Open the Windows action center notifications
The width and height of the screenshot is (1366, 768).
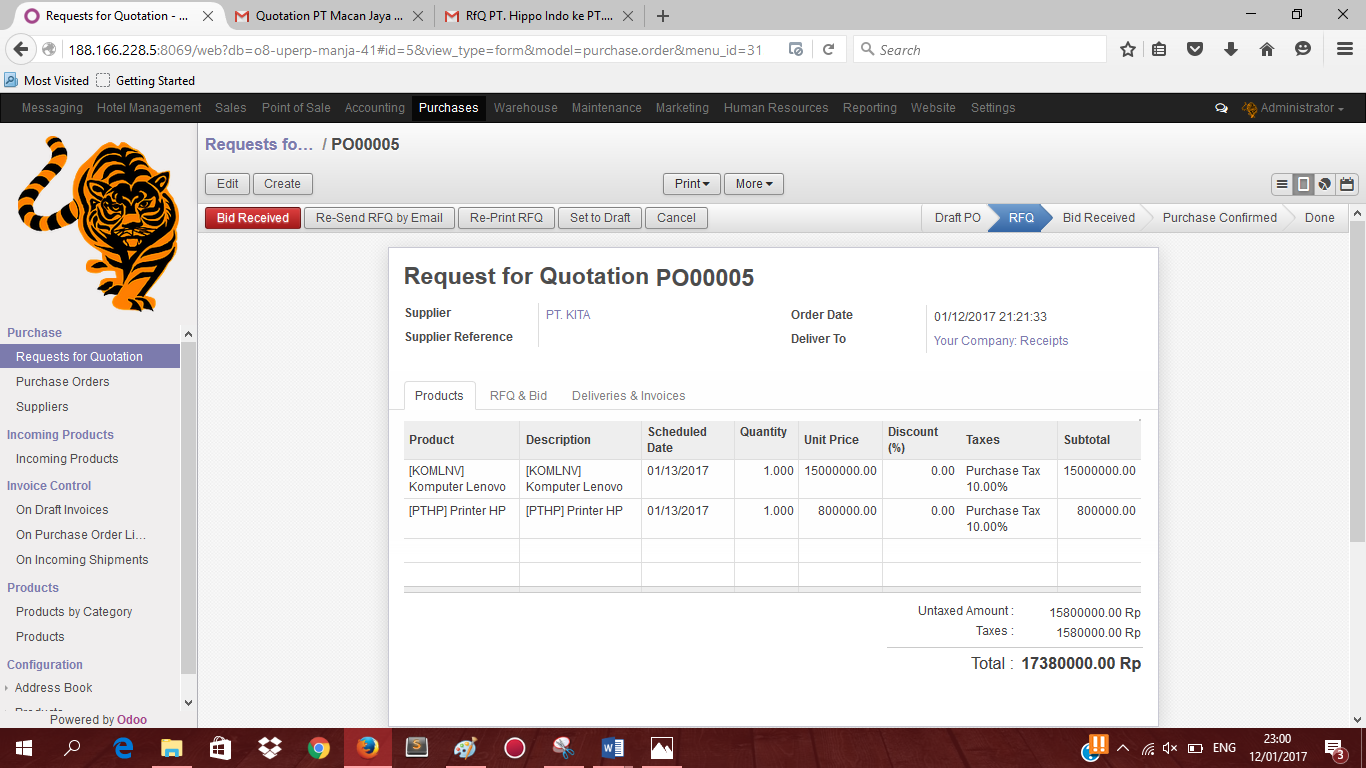coord(1334,748)
